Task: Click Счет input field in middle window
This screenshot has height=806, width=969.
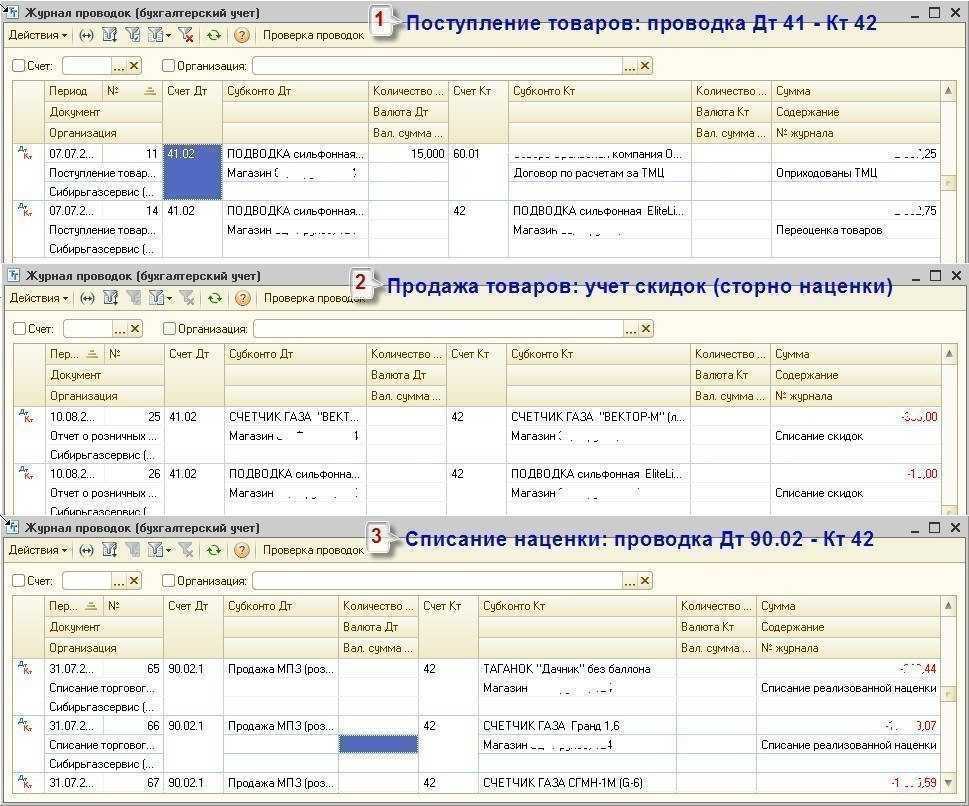Action: 88,329
